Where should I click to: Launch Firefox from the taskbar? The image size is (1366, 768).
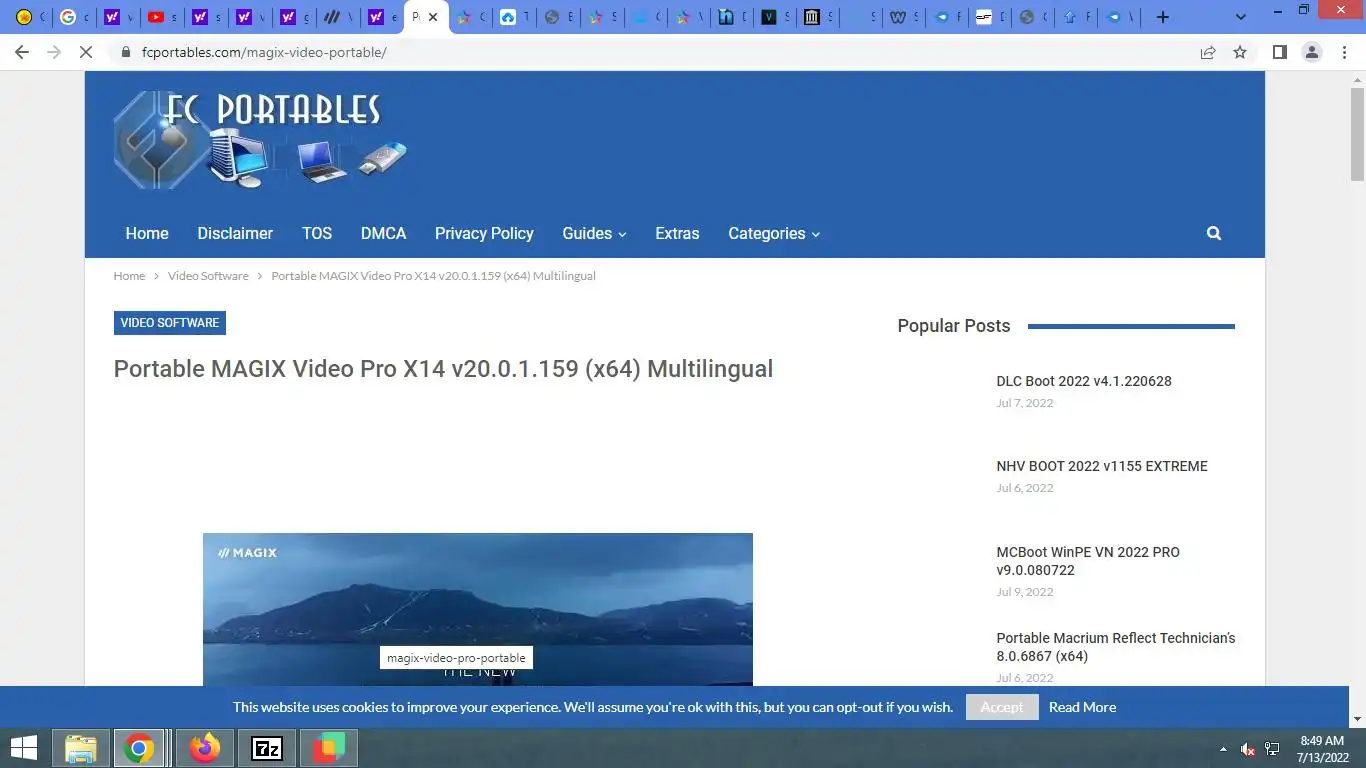(x=205, y=748)
